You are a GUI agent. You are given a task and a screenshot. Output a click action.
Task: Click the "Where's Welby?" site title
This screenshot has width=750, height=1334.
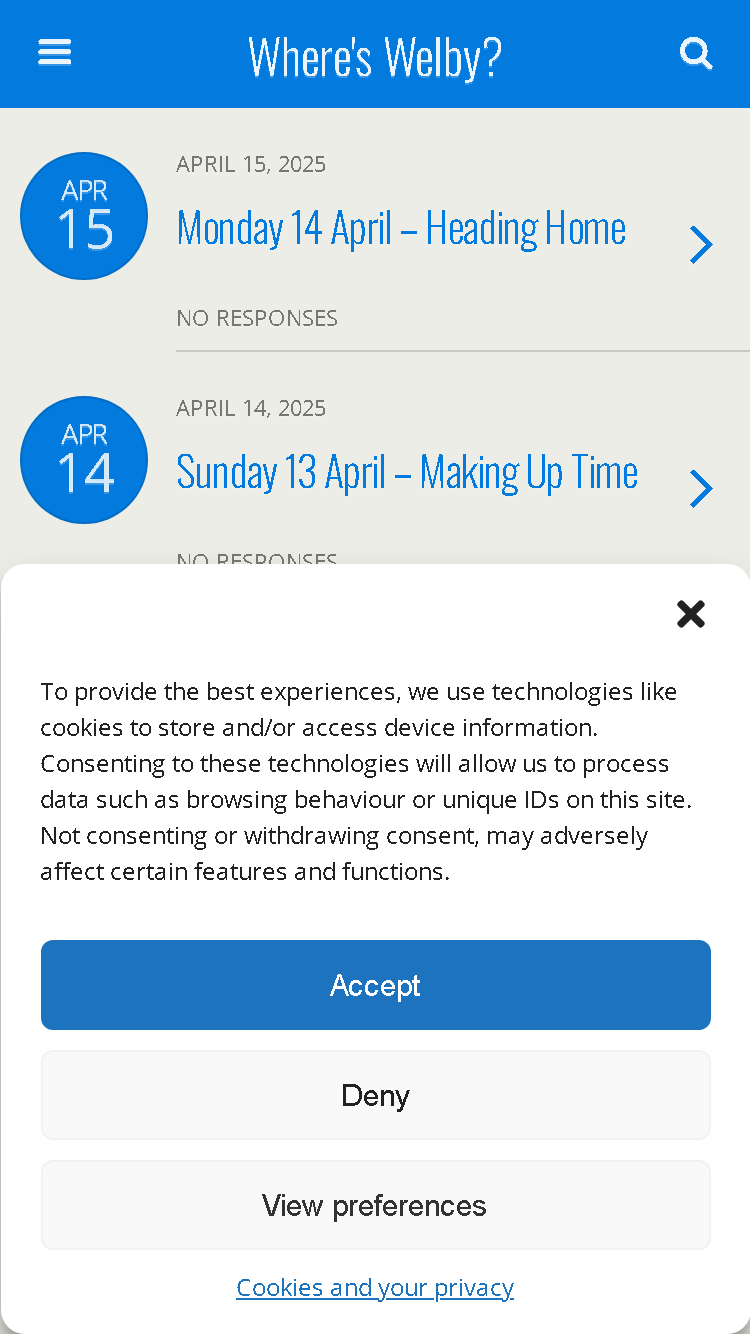click(x=375, y=57)
